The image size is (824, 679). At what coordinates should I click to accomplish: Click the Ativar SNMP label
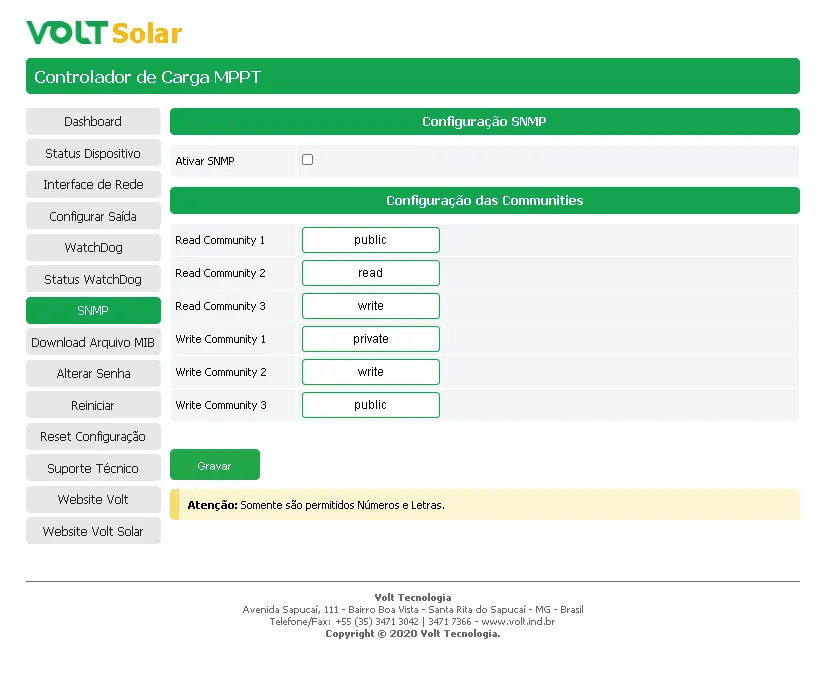point(205,161)
